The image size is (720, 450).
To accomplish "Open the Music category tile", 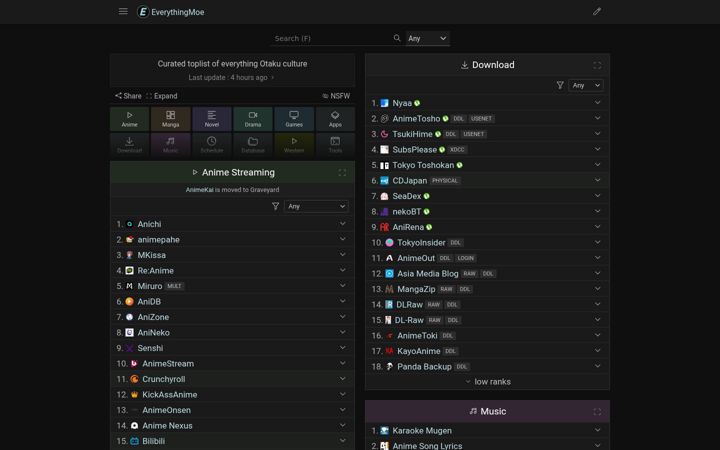I will click(x=170, y=145).
